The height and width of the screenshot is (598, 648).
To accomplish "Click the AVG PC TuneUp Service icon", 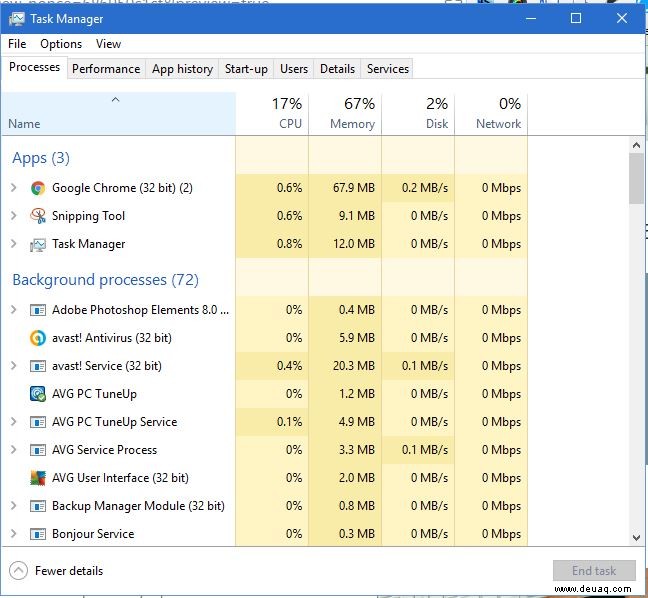I will pyautogui.click(x=38, y=422).
